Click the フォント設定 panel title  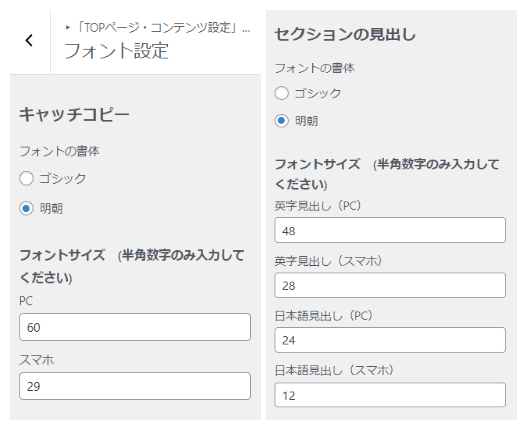point(116,51)
